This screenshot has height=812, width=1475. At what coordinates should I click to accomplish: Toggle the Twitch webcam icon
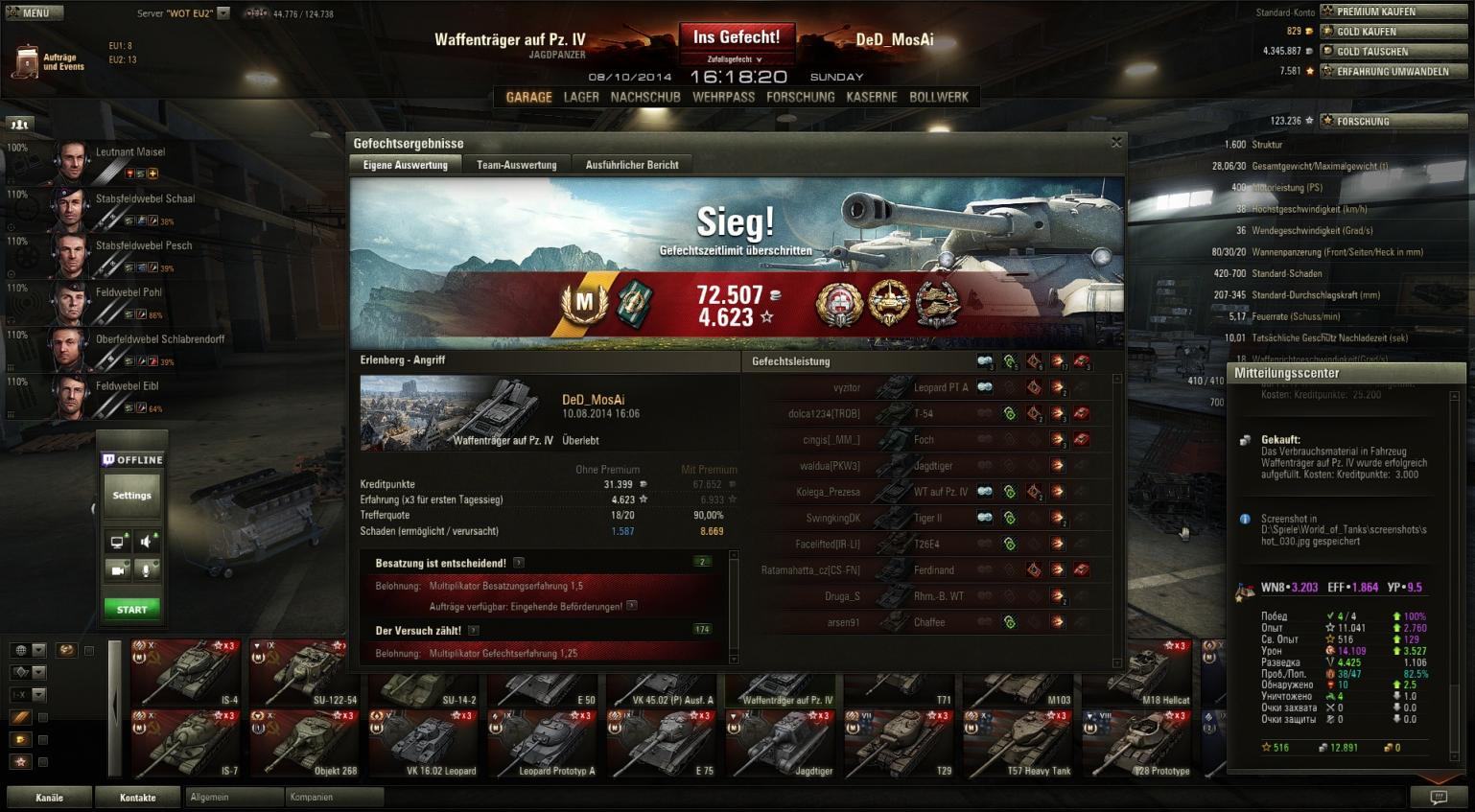[x=117, y=569]
